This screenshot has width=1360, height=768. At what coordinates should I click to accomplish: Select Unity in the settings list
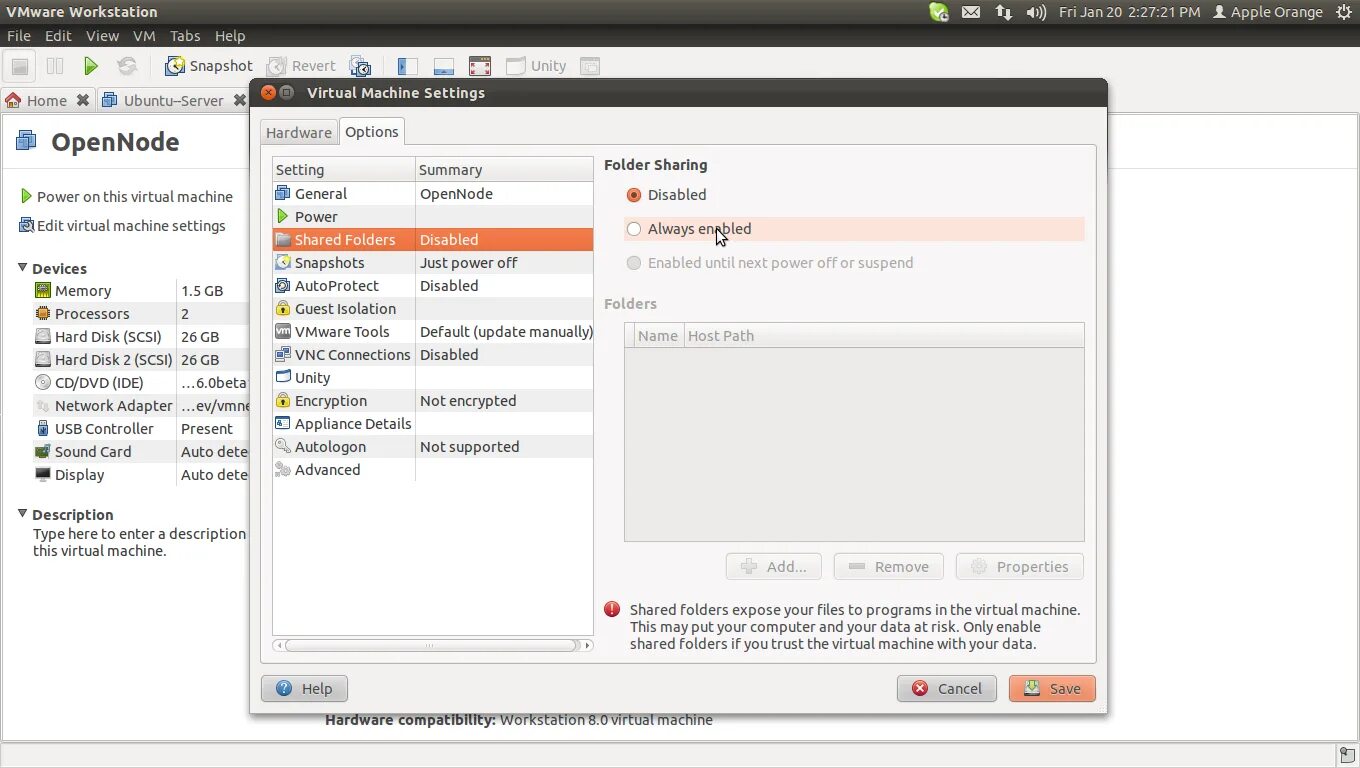433,378
